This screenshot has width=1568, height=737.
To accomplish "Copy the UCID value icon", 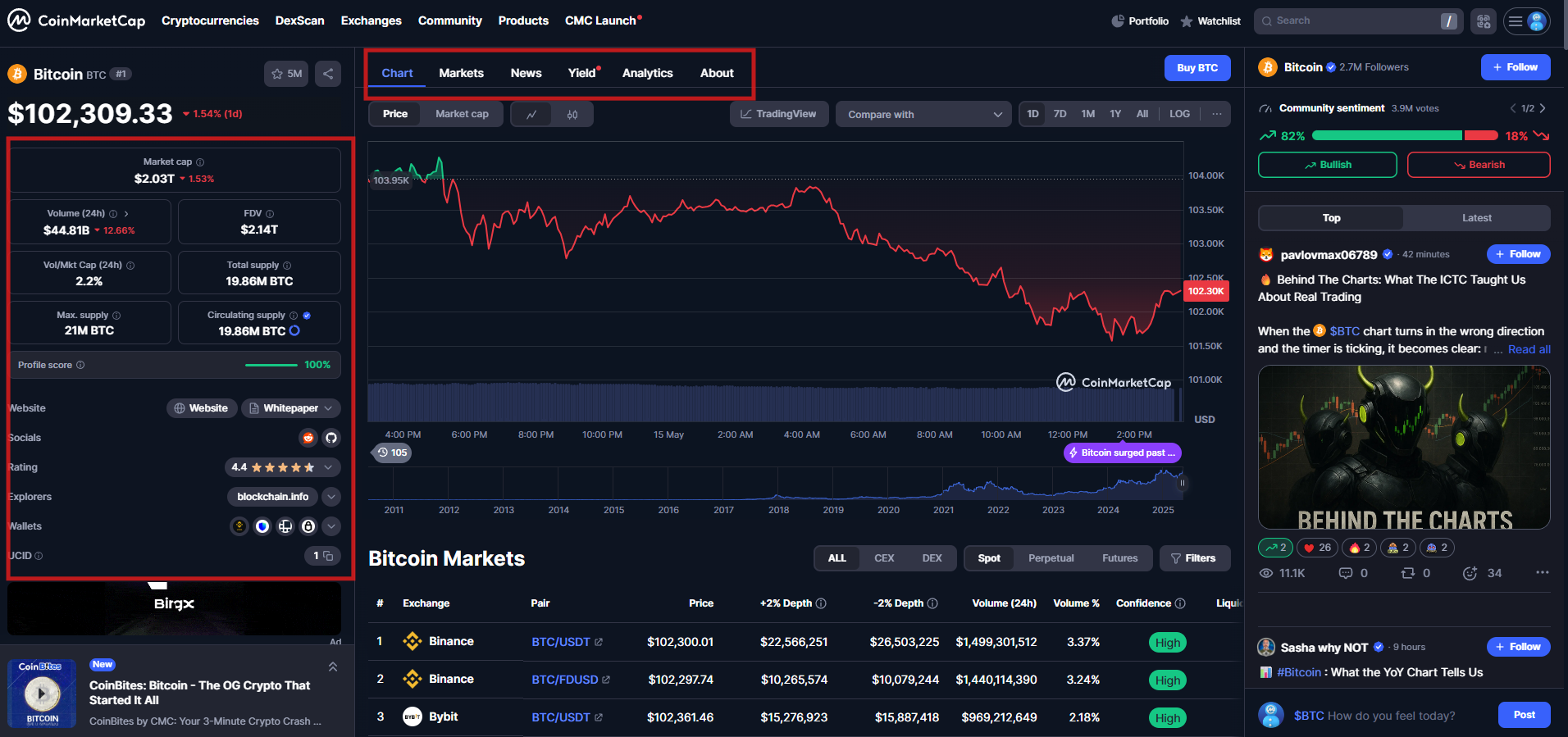I will (x=327, y=556).
